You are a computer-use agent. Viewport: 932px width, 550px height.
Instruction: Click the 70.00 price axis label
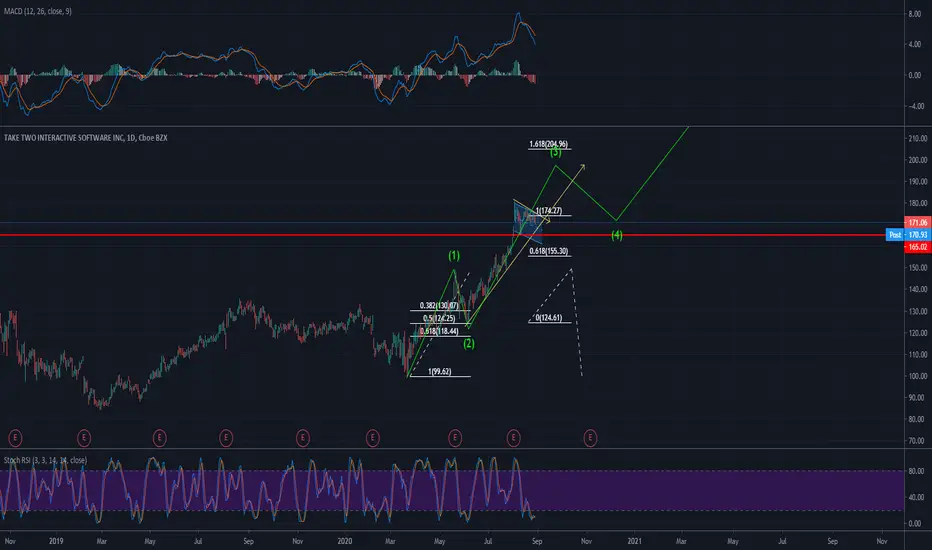tap(917, 441)
